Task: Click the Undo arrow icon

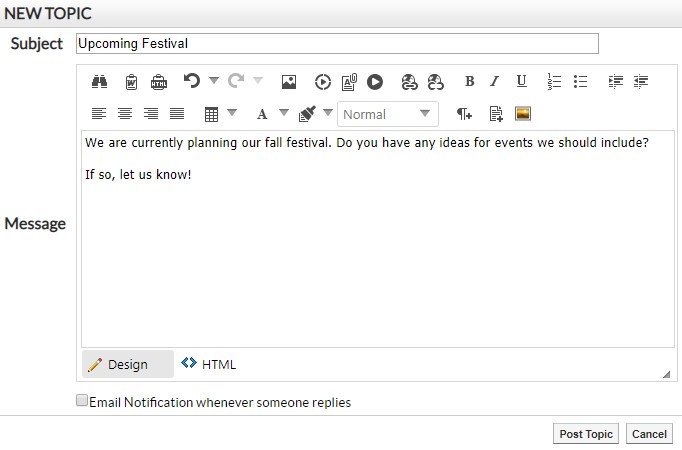Action: [192, 82]
